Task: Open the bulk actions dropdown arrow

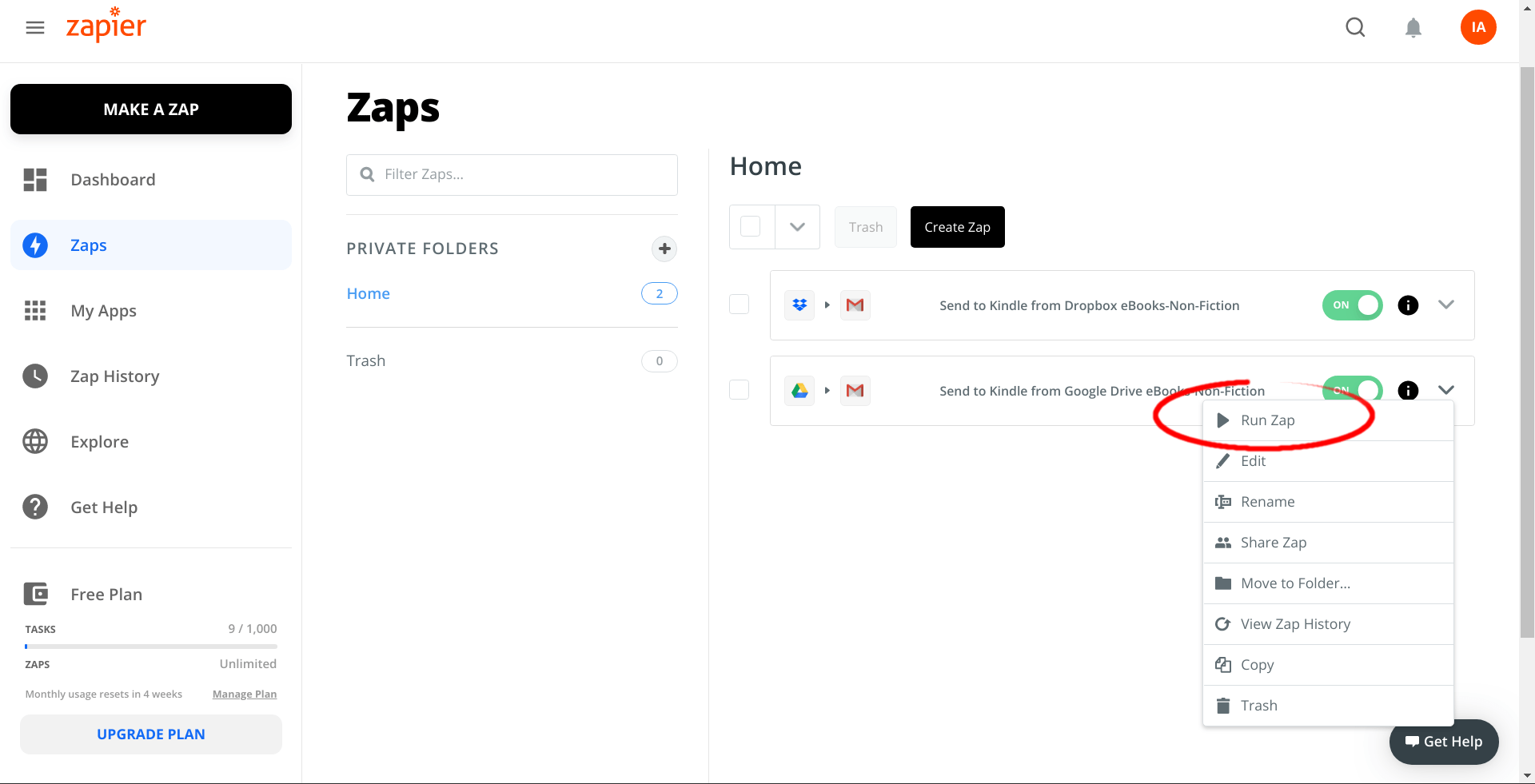Action: point(797,226)
